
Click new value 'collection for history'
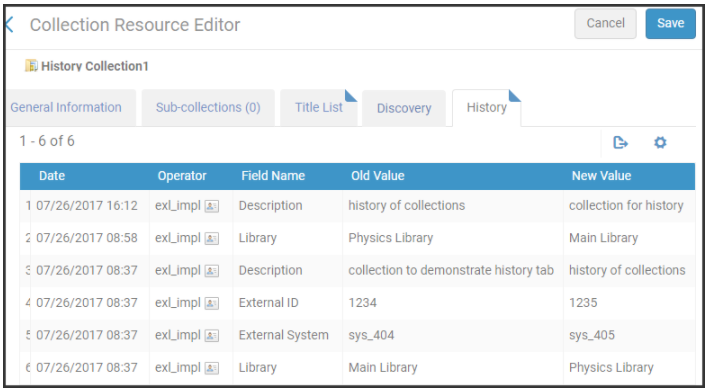(626, 206)
